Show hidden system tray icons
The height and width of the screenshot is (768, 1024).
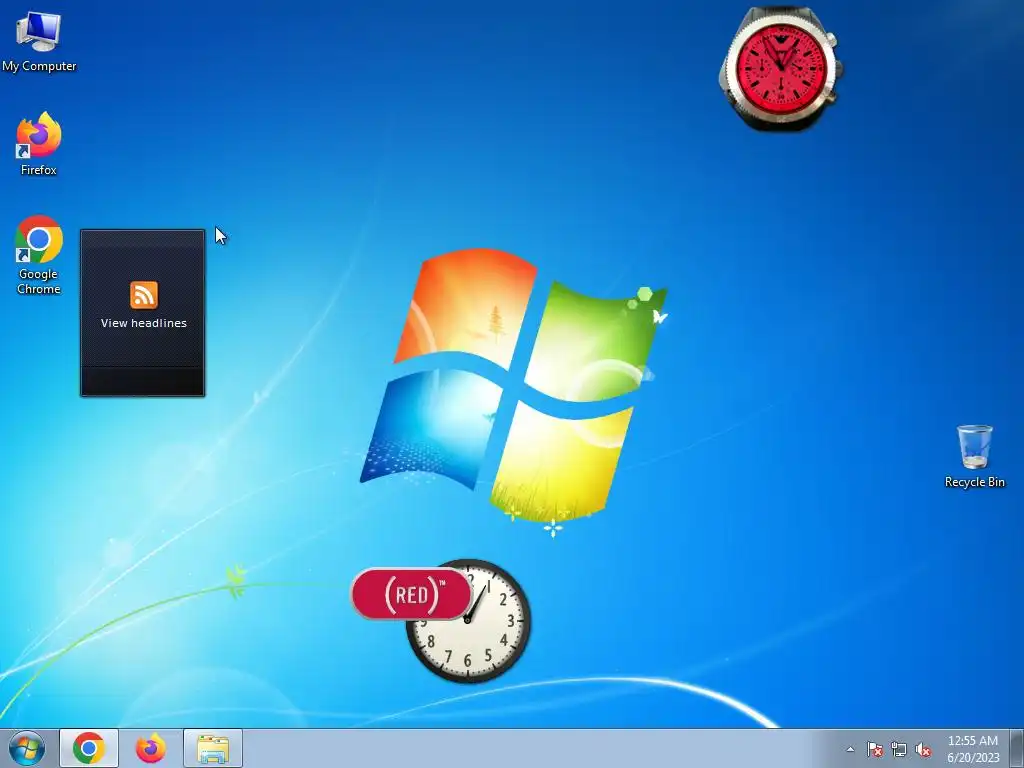(x=850, y=749)
